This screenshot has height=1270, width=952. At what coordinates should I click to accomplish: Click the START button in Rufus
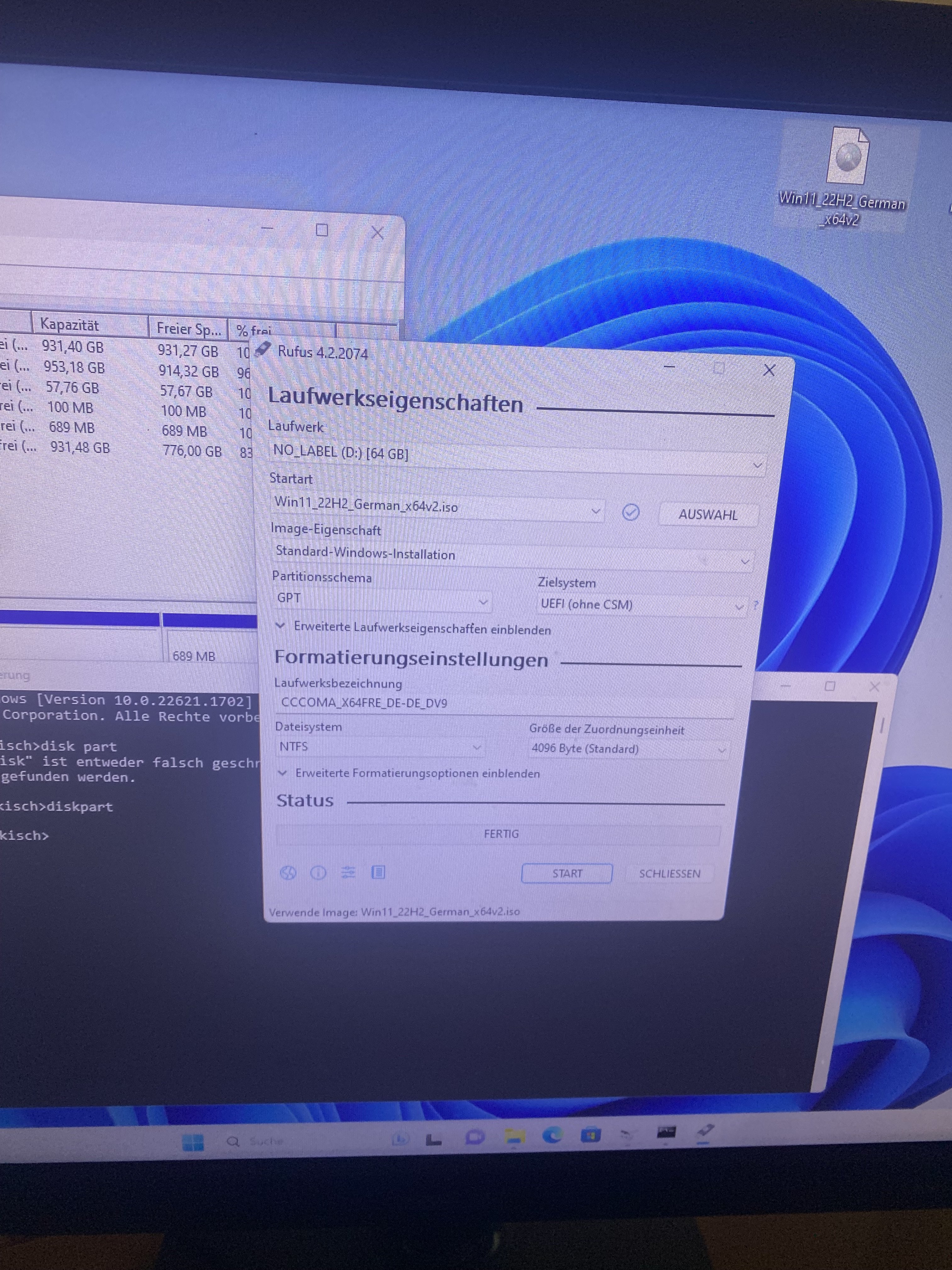pos(567,873)
